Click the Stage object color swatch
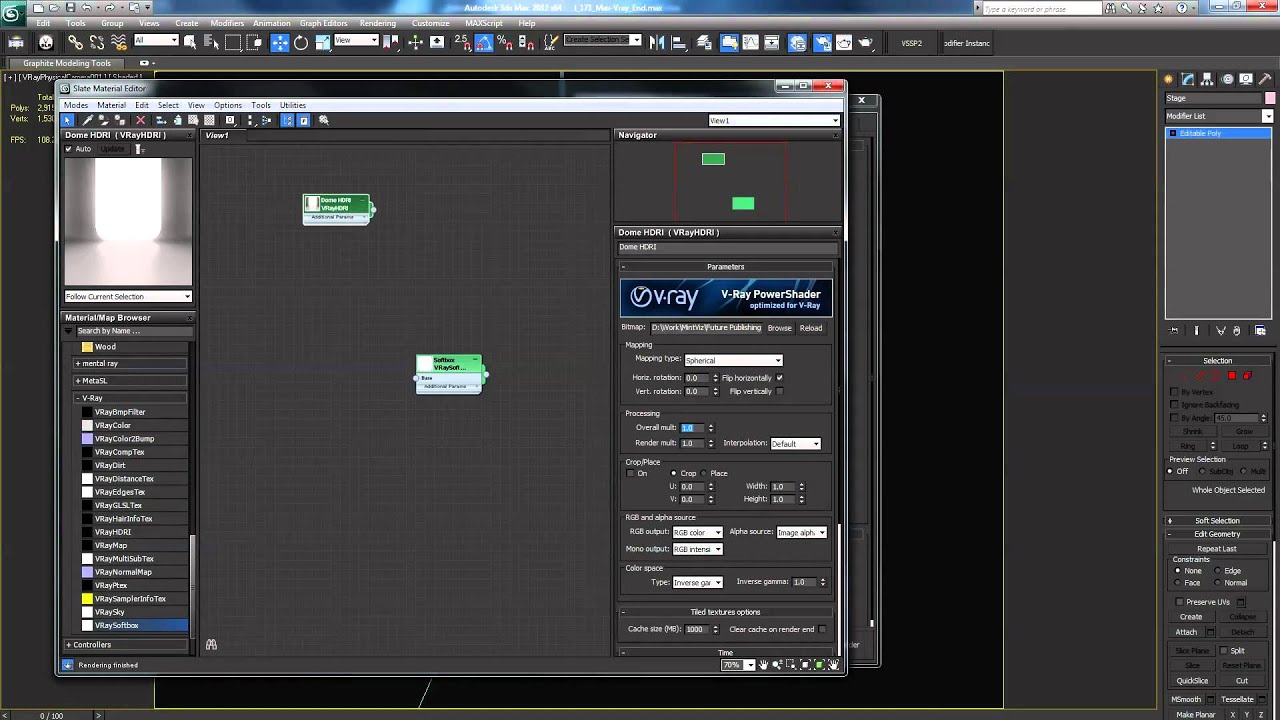 [1271, 98]
